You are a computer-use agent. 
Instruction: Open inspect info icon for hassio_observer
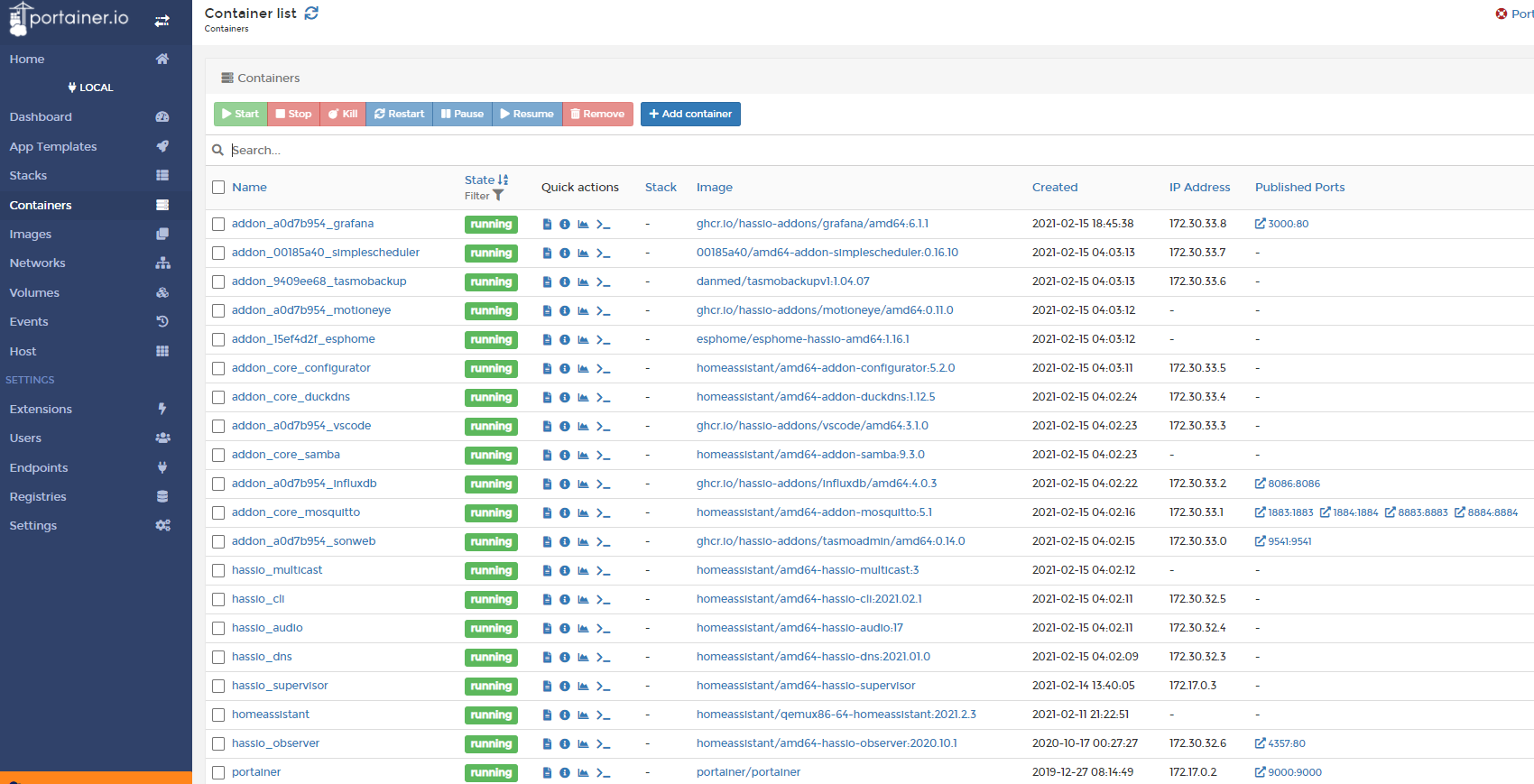point(565,744)
